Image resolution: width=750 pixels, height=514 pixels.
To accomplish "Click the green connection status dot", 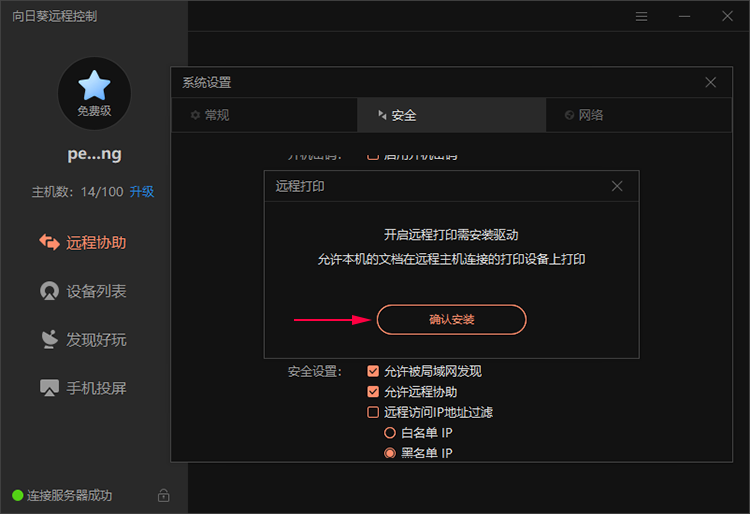I will (18, 495).
